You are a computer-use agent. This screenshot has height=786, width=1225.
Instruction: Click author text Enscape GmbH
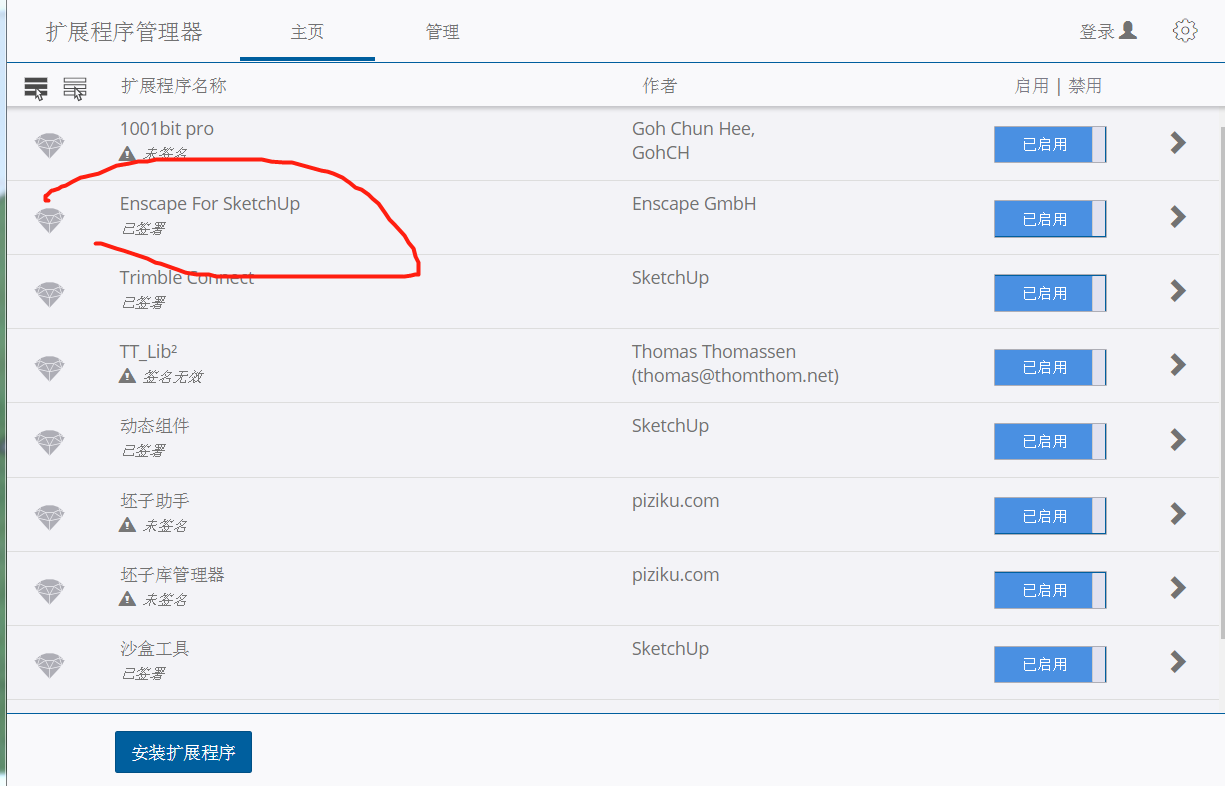[x=694, y=204]
